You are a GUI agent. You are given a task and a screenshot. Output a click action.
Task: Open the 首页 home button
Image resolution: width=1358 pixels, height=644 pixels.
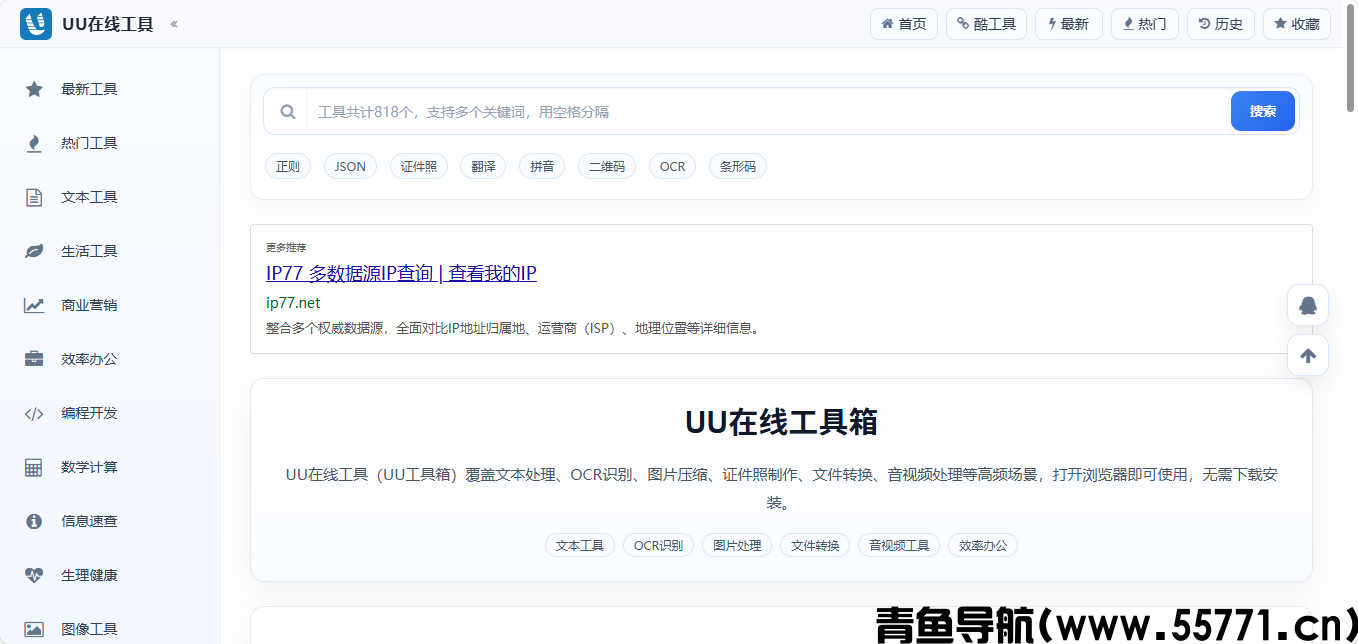pos(904,24)
